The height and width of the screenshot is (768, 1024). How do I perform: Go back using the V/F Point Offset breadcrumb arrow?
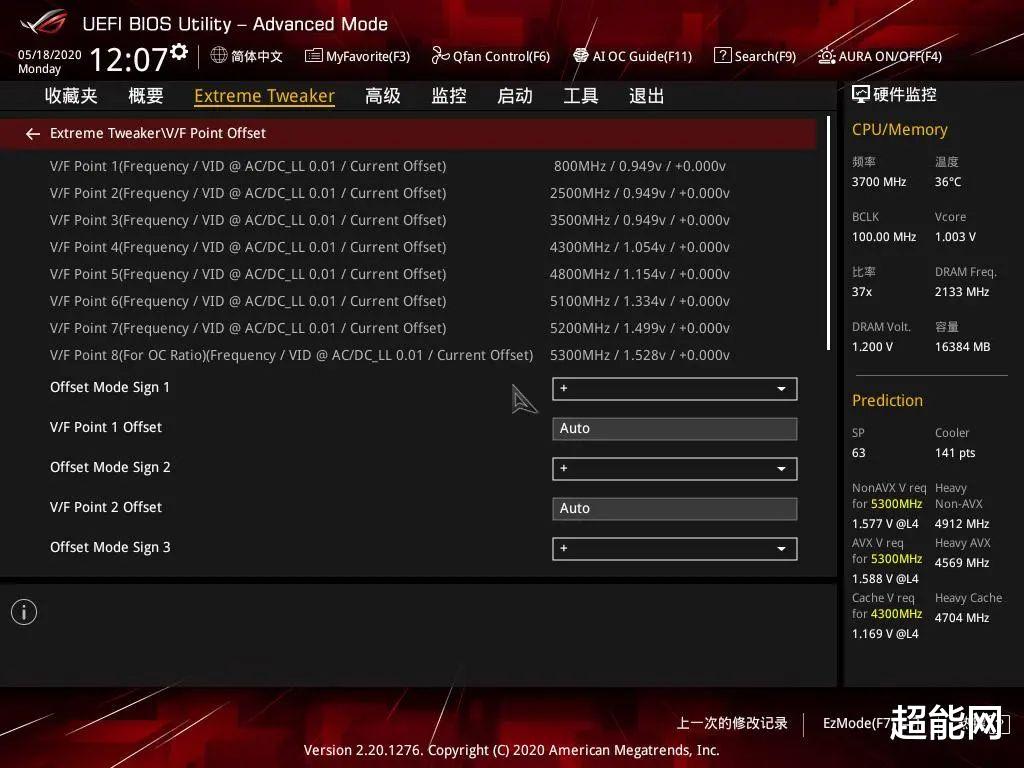[x=32, y=133]
